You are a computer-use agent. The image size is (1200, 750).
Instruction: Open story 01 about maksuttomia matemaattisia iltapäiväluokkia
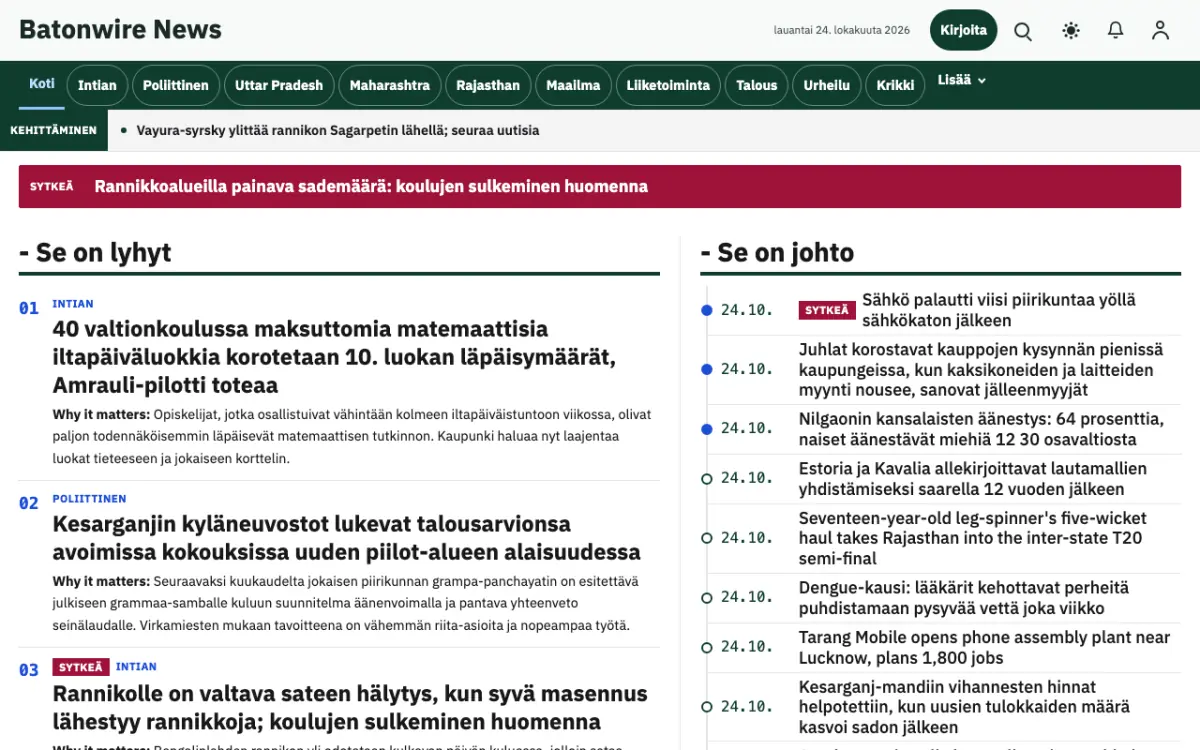(x=334, y=357)
